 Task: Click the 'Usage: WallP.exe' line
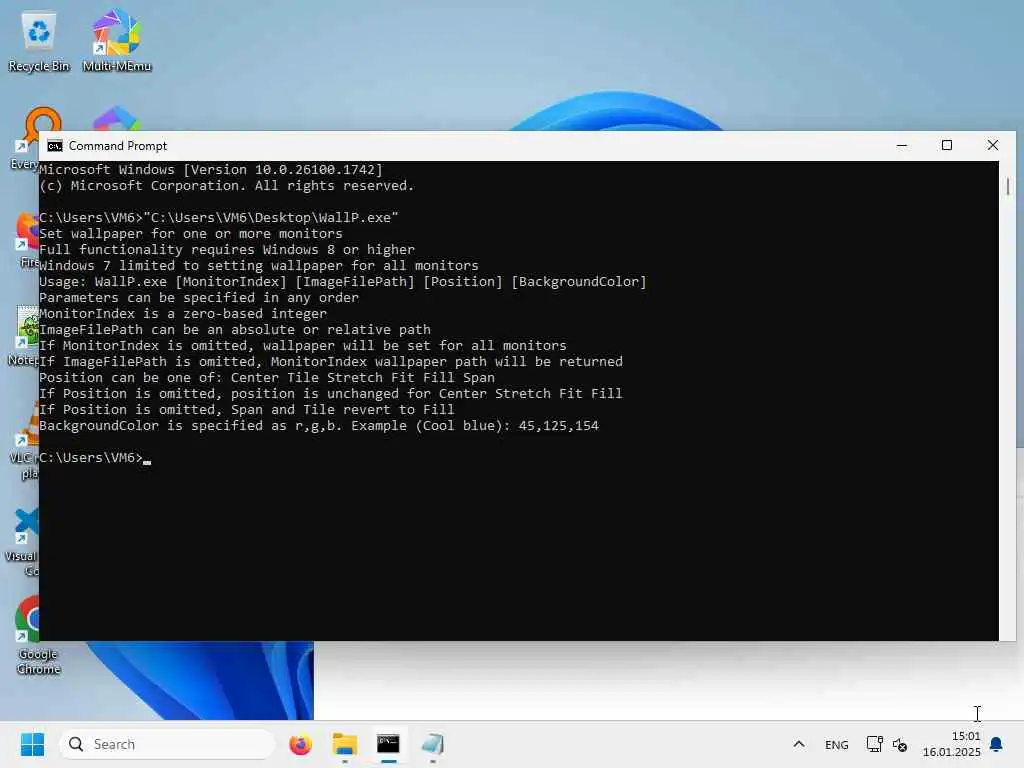coord(342,281)
